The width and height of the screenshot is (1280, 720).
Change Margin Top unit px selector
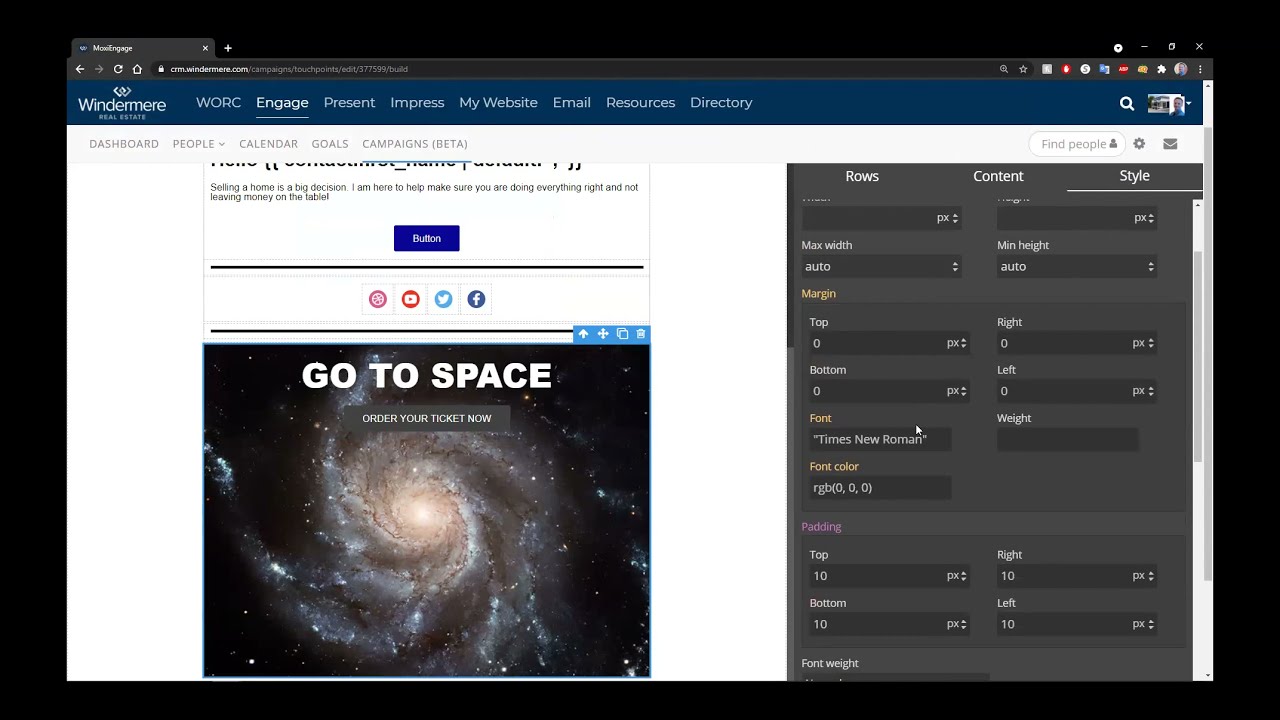tap(957, 343)
